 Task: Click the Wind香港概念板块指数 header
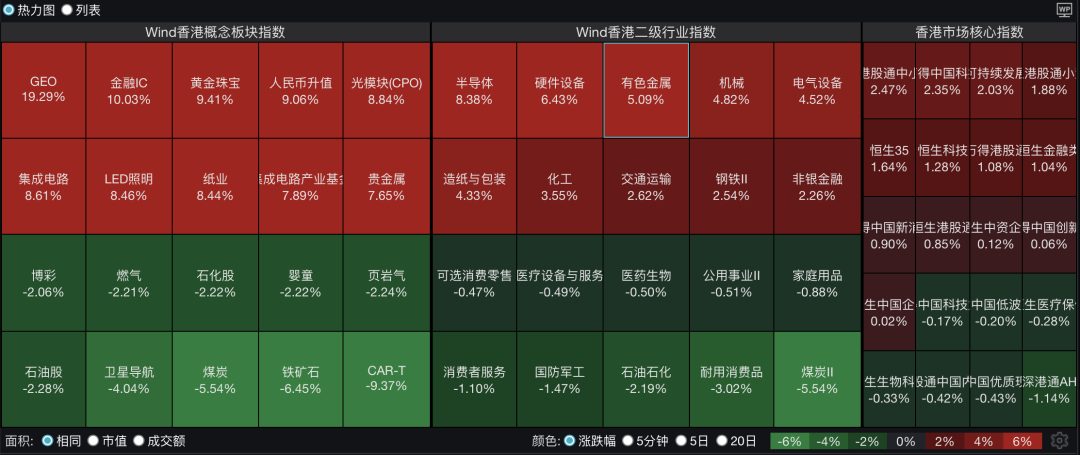pyautogui.click(x=216, y=32)
